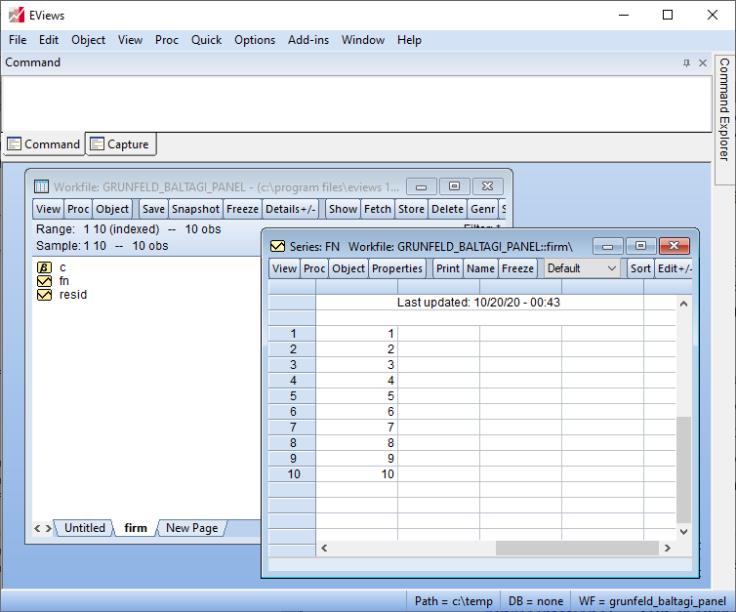
Task: Pin the Command window using pushpin icon
Action: tap(686, 63)
